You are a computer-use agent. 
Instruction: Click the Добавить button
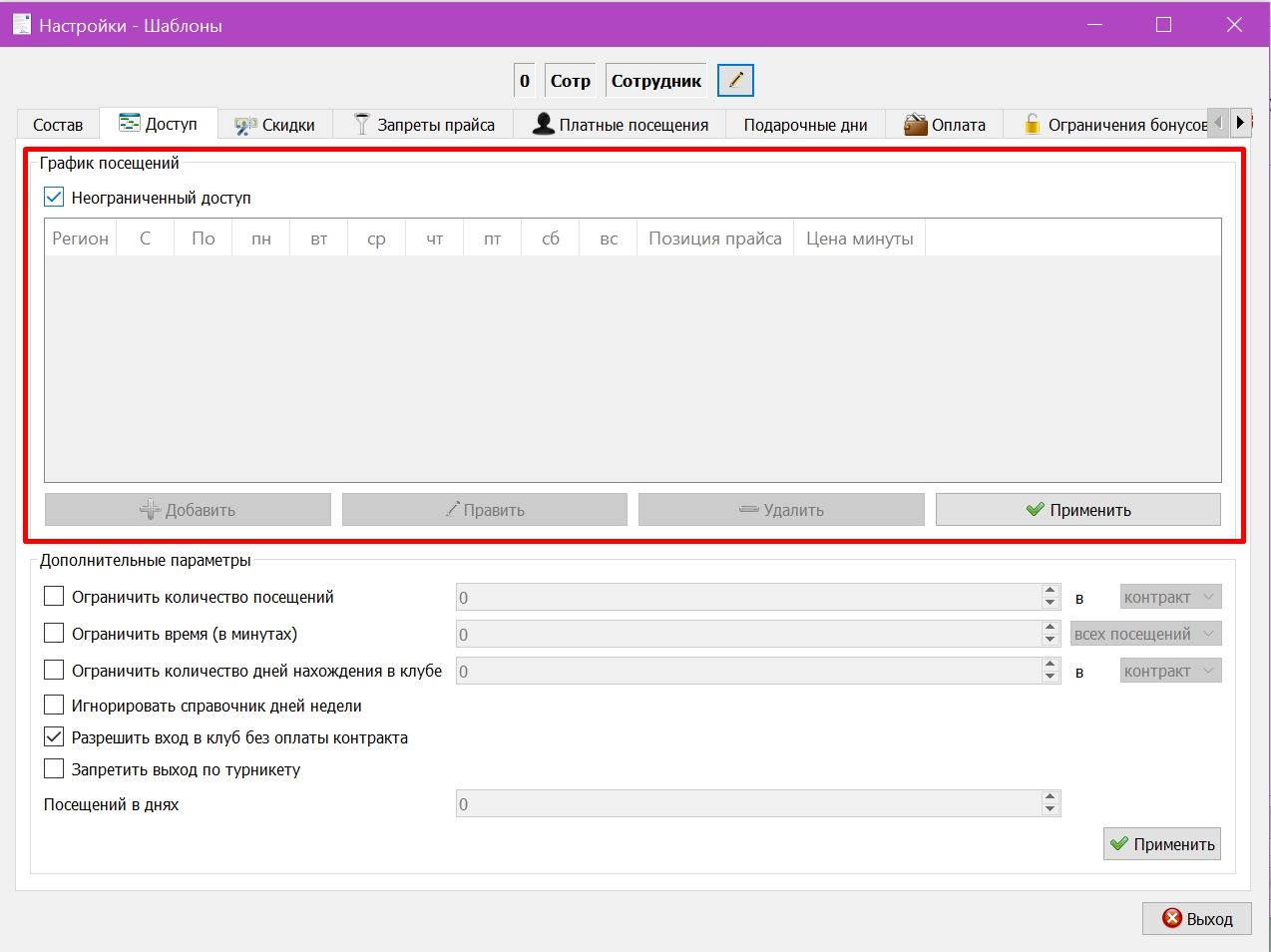tap(188, 509)
